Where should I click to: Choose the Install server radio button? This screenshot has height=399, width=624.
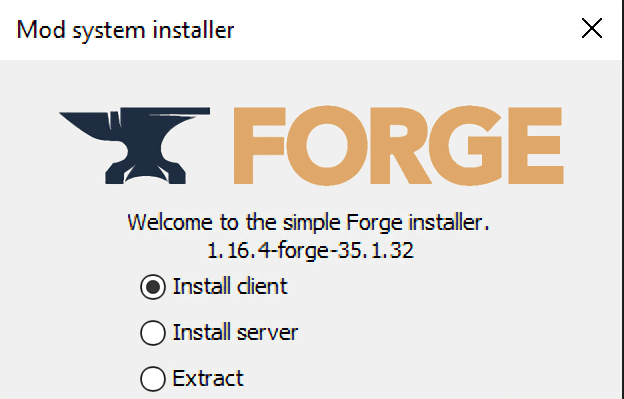pos(153,333)
